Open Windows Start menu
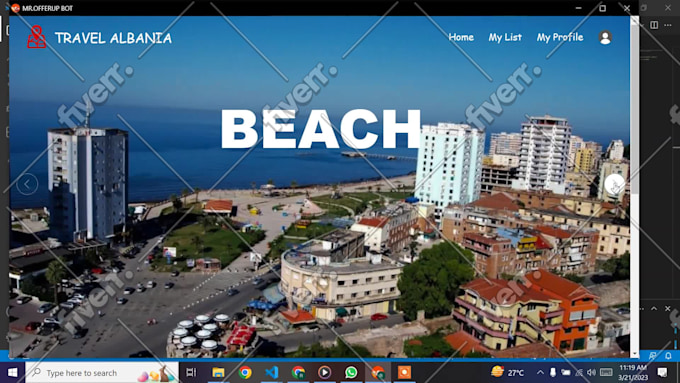The height and width of the screenshot is (383, 680). pos(13,372)
